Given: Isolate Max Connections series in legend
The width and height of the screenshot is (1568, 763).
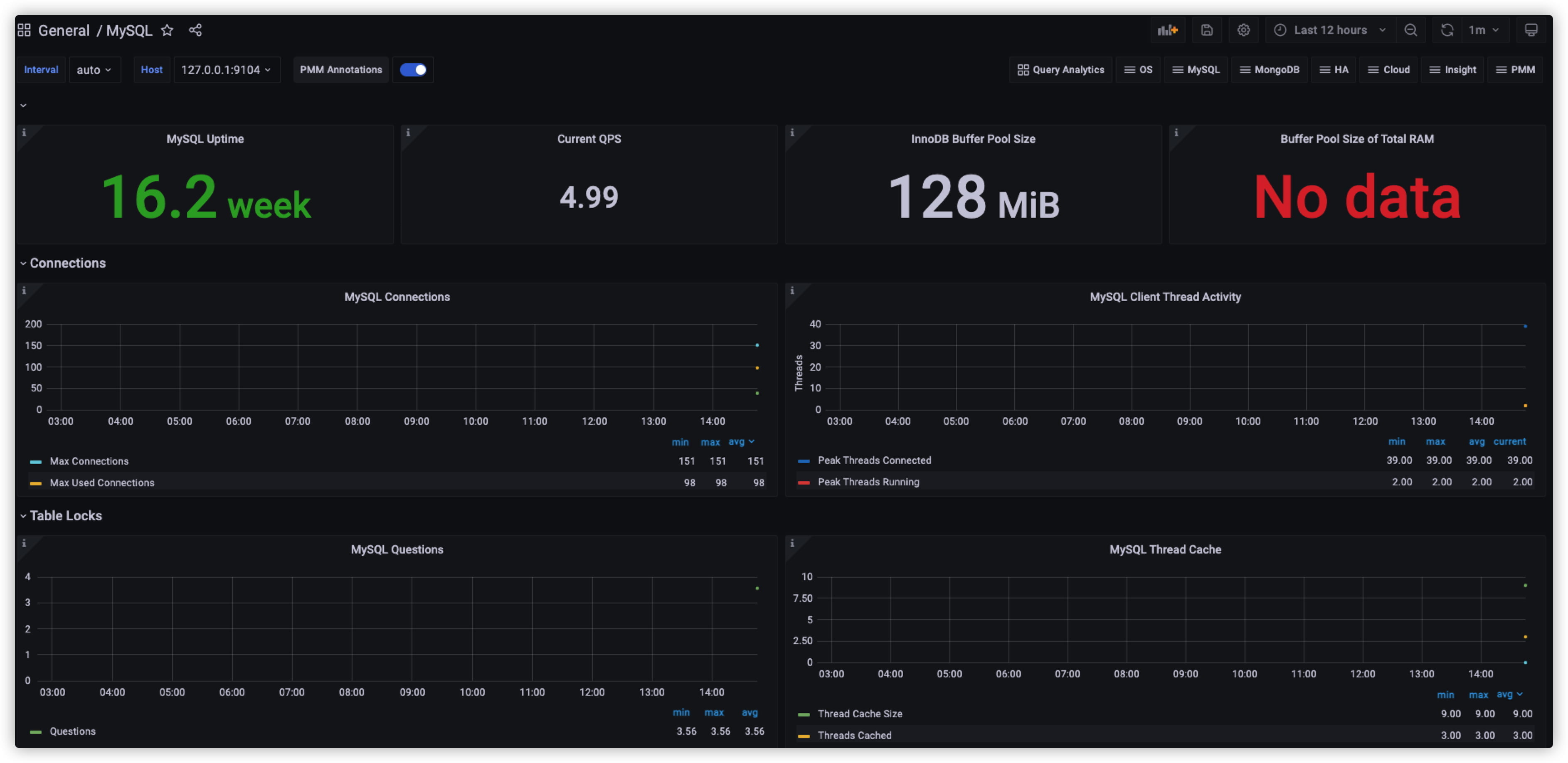Looking at the screenshot, I should coord(89,461).
